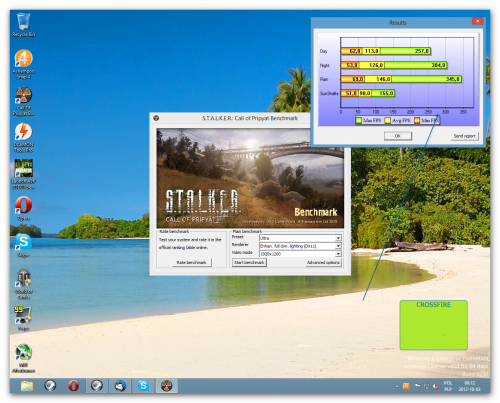Open the Skype desktop shortcut
This screenshot has width=500, height=403.
[x=23, y=245]
